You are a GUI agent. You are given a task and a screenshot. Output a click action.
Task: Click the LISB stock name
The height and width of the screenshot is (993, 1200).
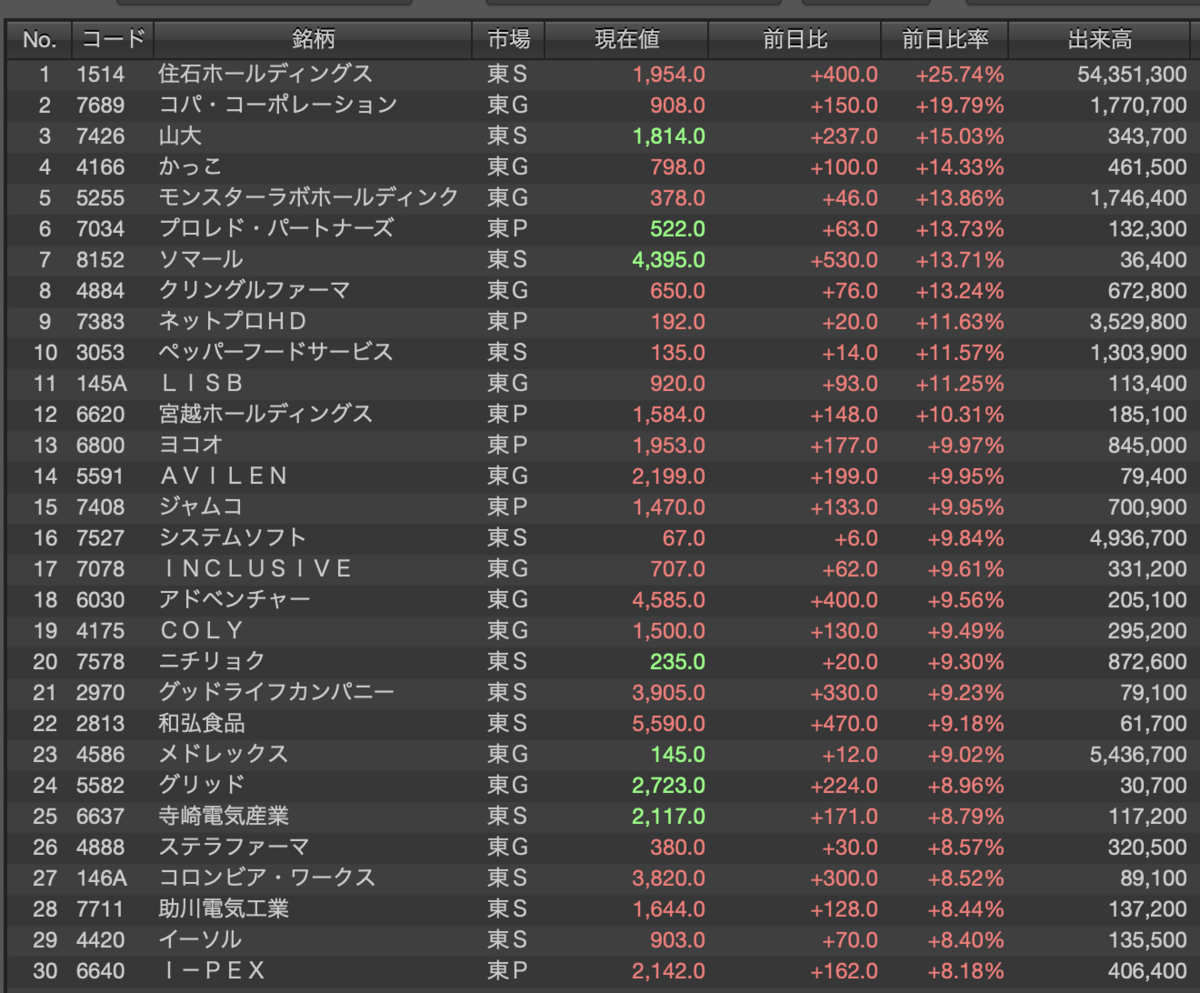coord(202,383)
